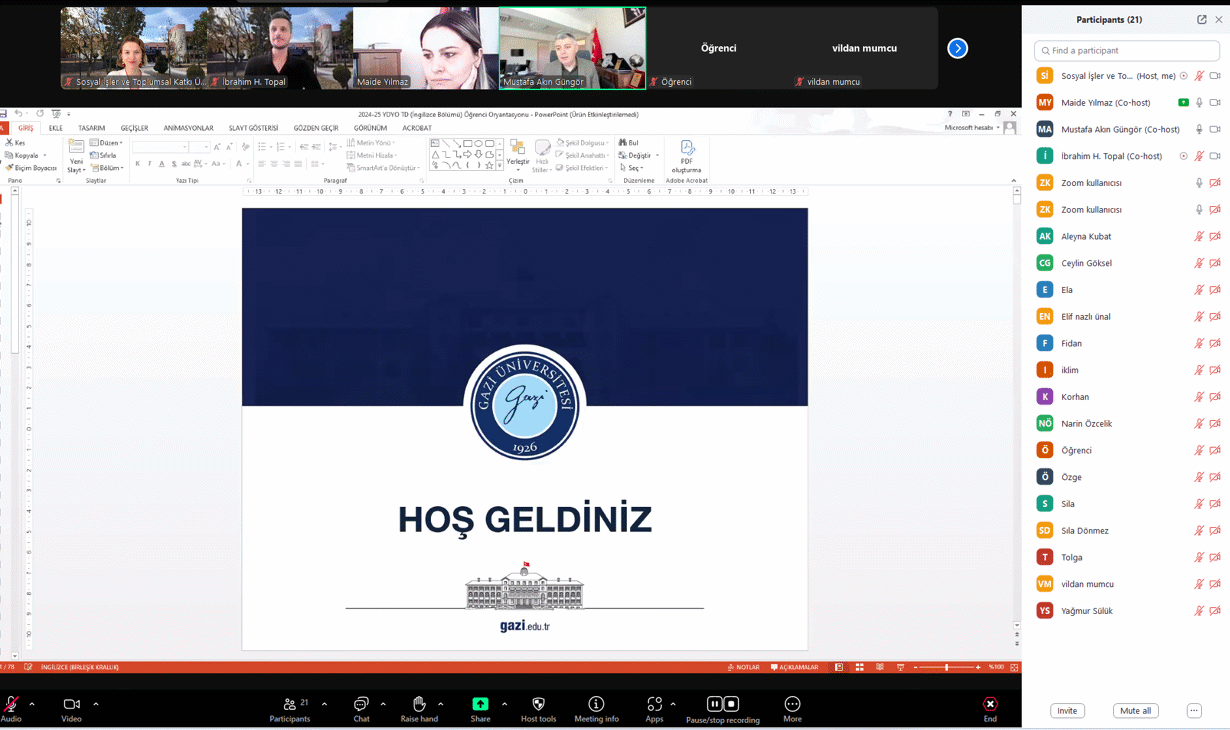Click Bul in the Düzenleme group
1230x730 pixels.
[629, 143]
